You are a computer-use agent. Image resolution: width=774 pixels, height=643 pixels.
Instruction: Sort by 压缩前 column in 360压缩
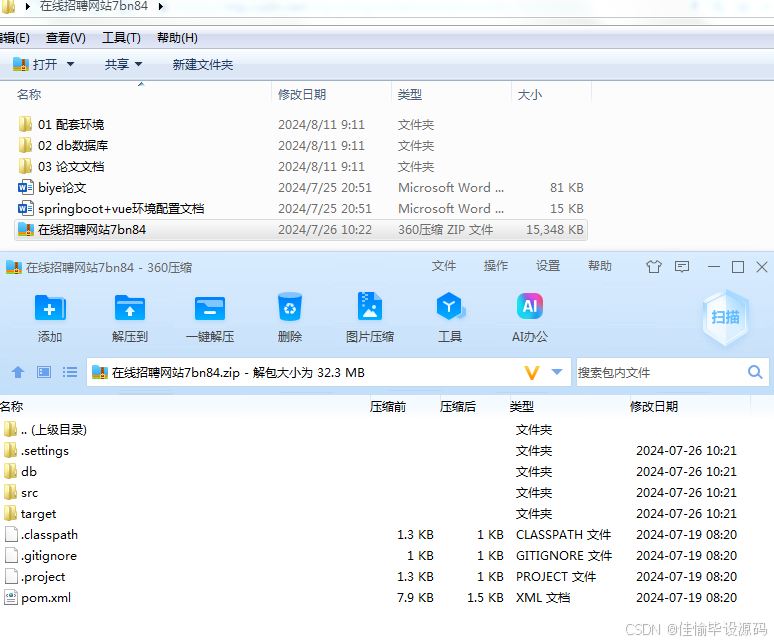388,407
